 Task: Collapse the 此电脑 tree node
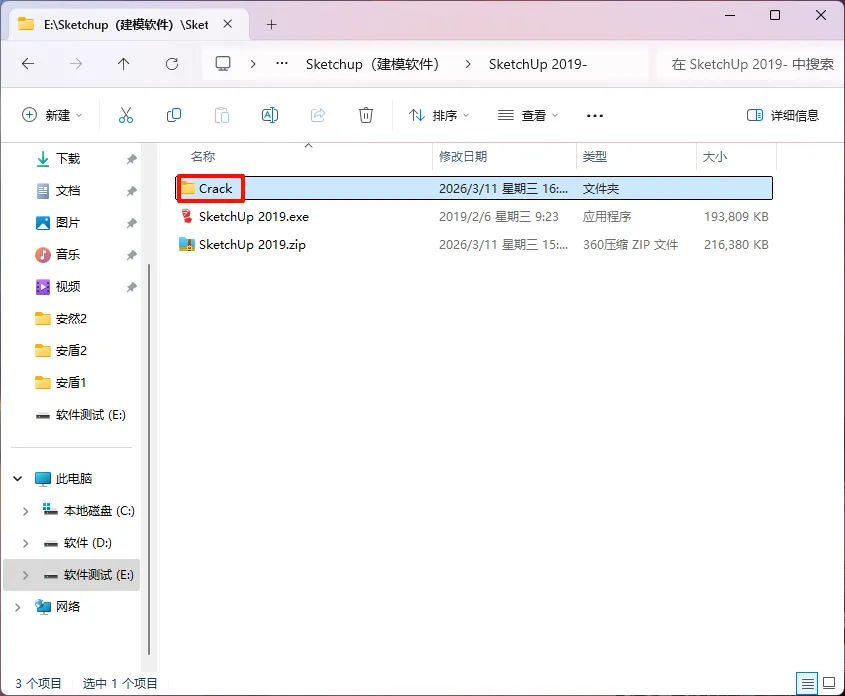point(18,478)
